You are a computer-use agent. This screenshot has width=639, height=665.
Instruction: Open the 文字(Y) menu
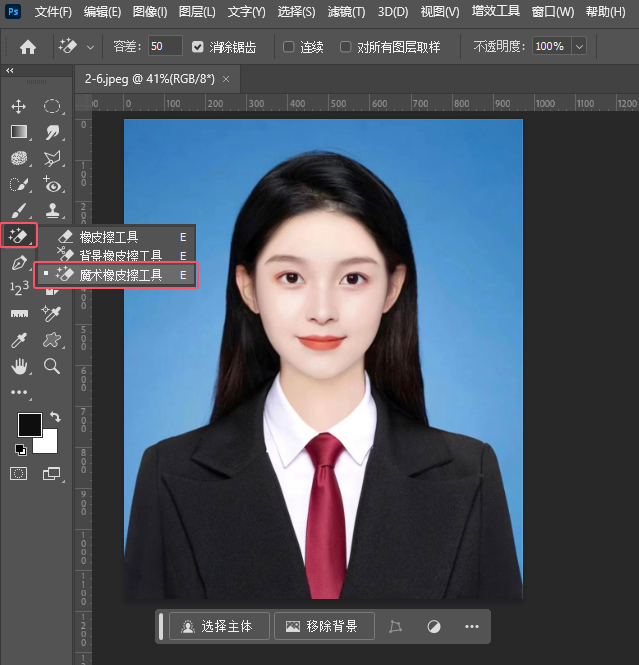pos(246,12)
